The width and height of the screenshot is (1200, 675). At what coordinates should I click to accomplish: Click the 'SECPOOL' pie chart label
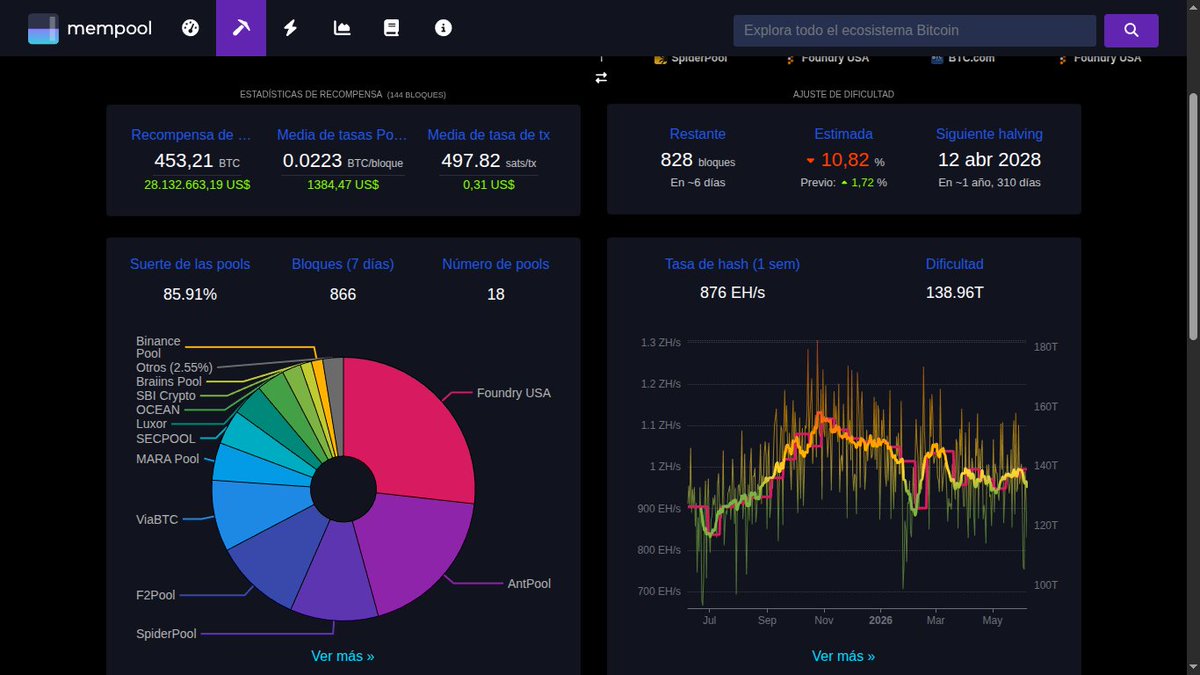click(166, 438)
